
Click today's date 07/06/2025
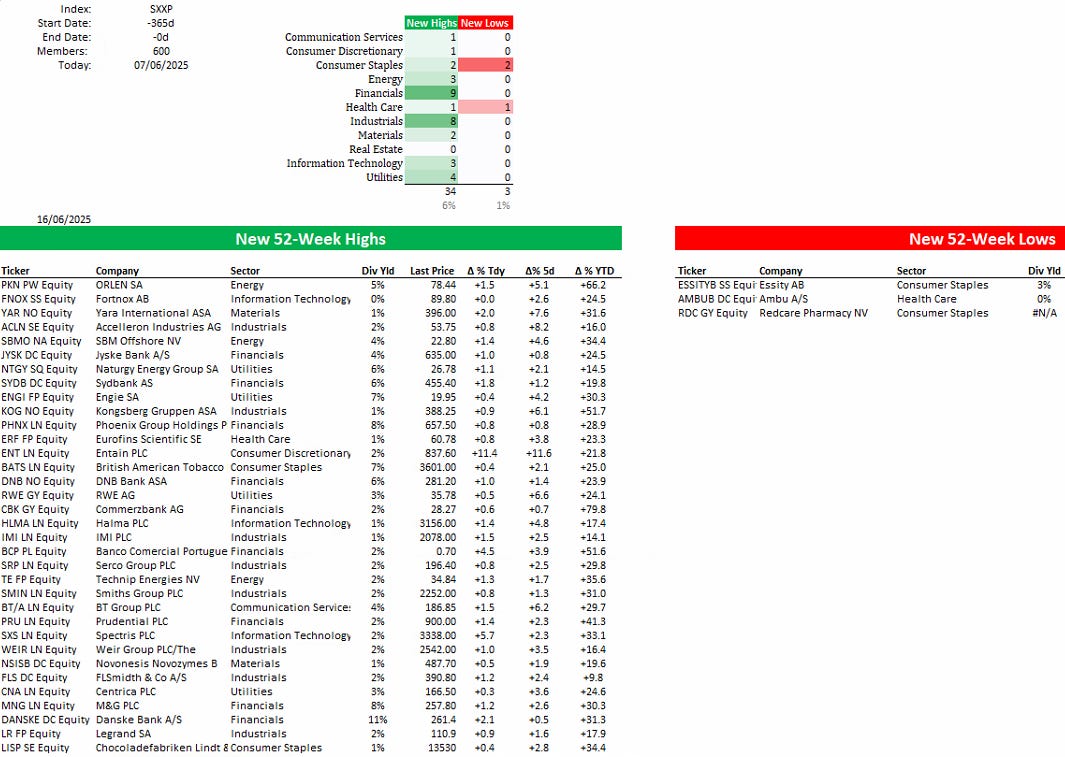point(161,65)
